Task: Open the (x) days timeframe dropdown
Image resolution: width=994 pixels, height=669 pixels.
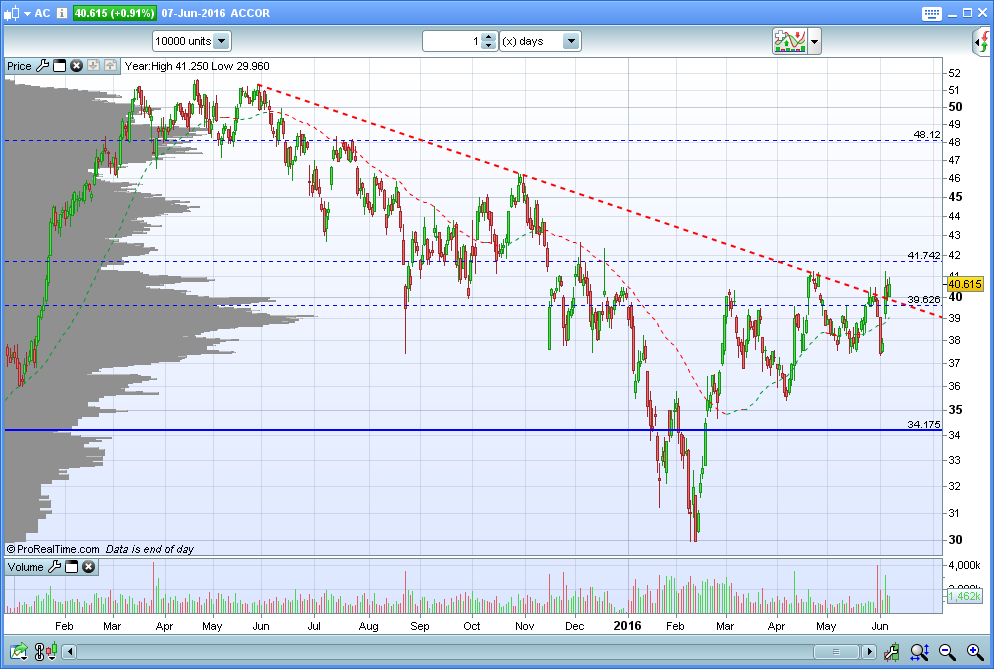Action: pos(571,41)
